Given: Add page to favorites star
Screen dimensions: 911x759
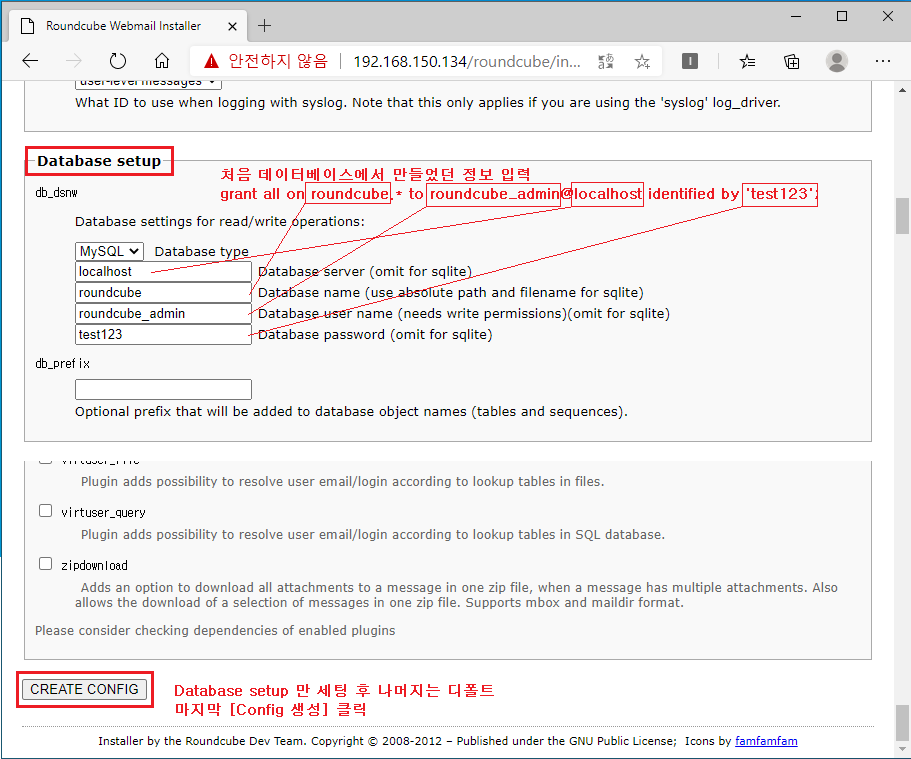Looking at the screenshot, I should tap(642, 61).
